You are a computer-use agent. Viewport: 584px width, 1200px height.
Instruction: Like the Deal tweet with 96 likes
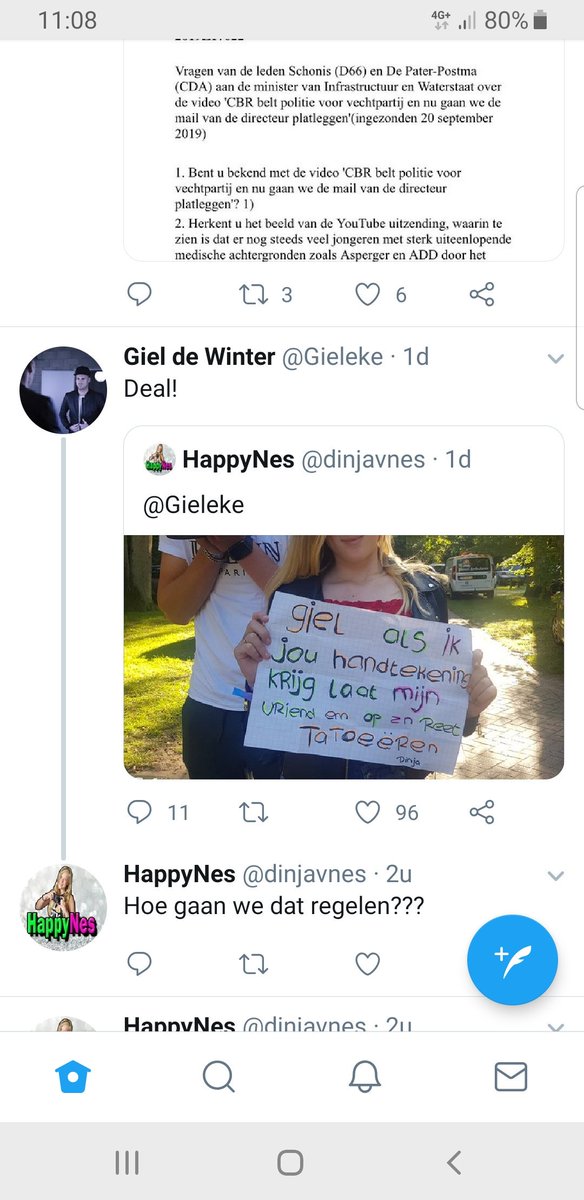pyautogui.click(x=368, y=812)
